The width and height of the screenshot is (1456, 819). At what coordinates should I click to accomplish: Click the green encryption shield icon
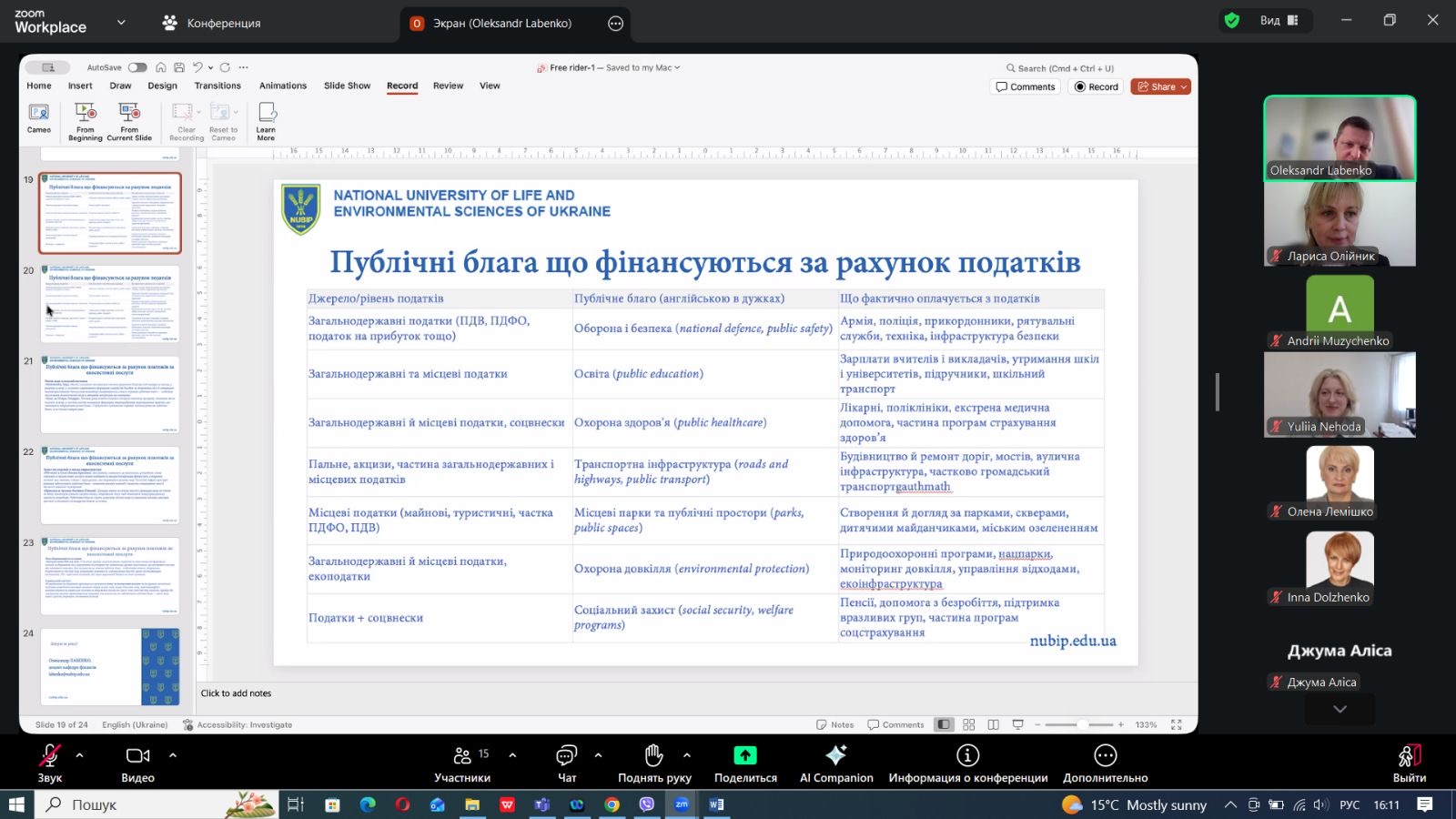click(1232, 21)
